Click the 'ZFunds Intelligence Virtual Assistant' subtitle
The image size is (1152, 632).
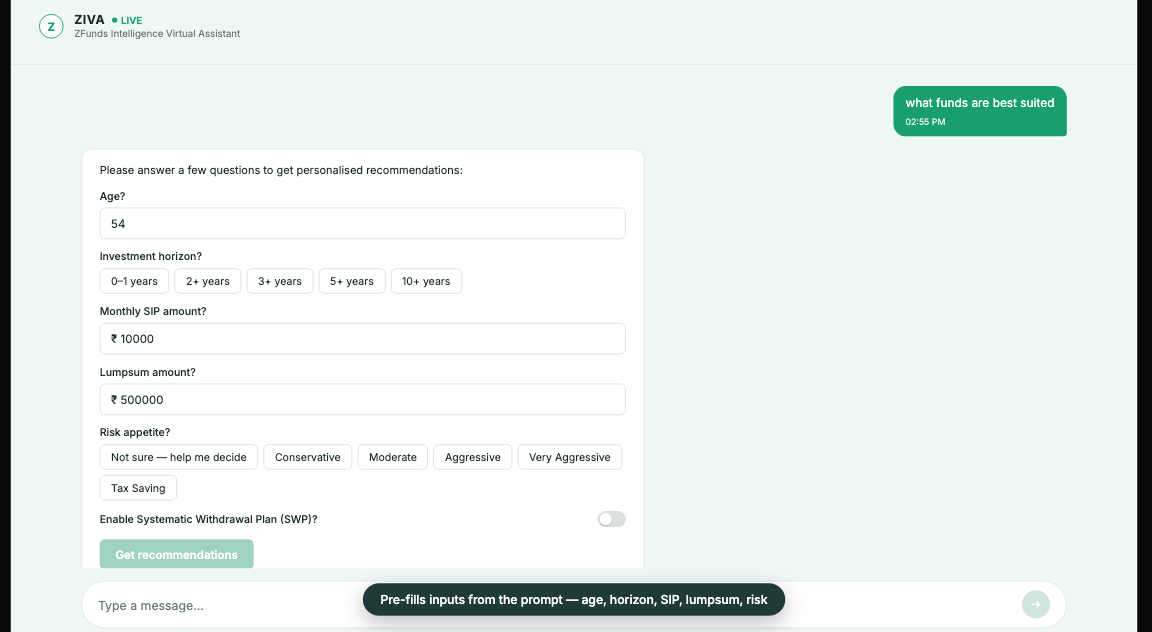pyautogui.click(x=157, y=34)
